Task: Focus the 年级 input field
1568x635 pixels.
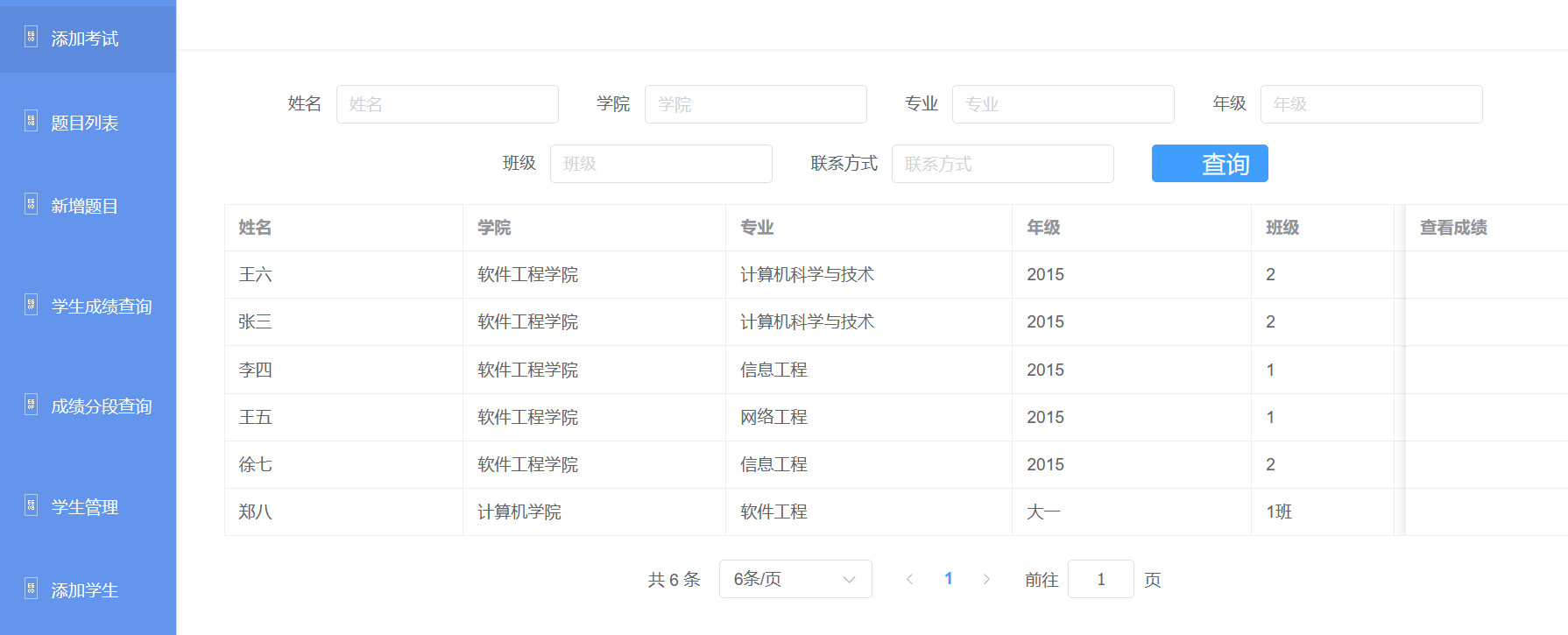Action: tap(1372, 104)
